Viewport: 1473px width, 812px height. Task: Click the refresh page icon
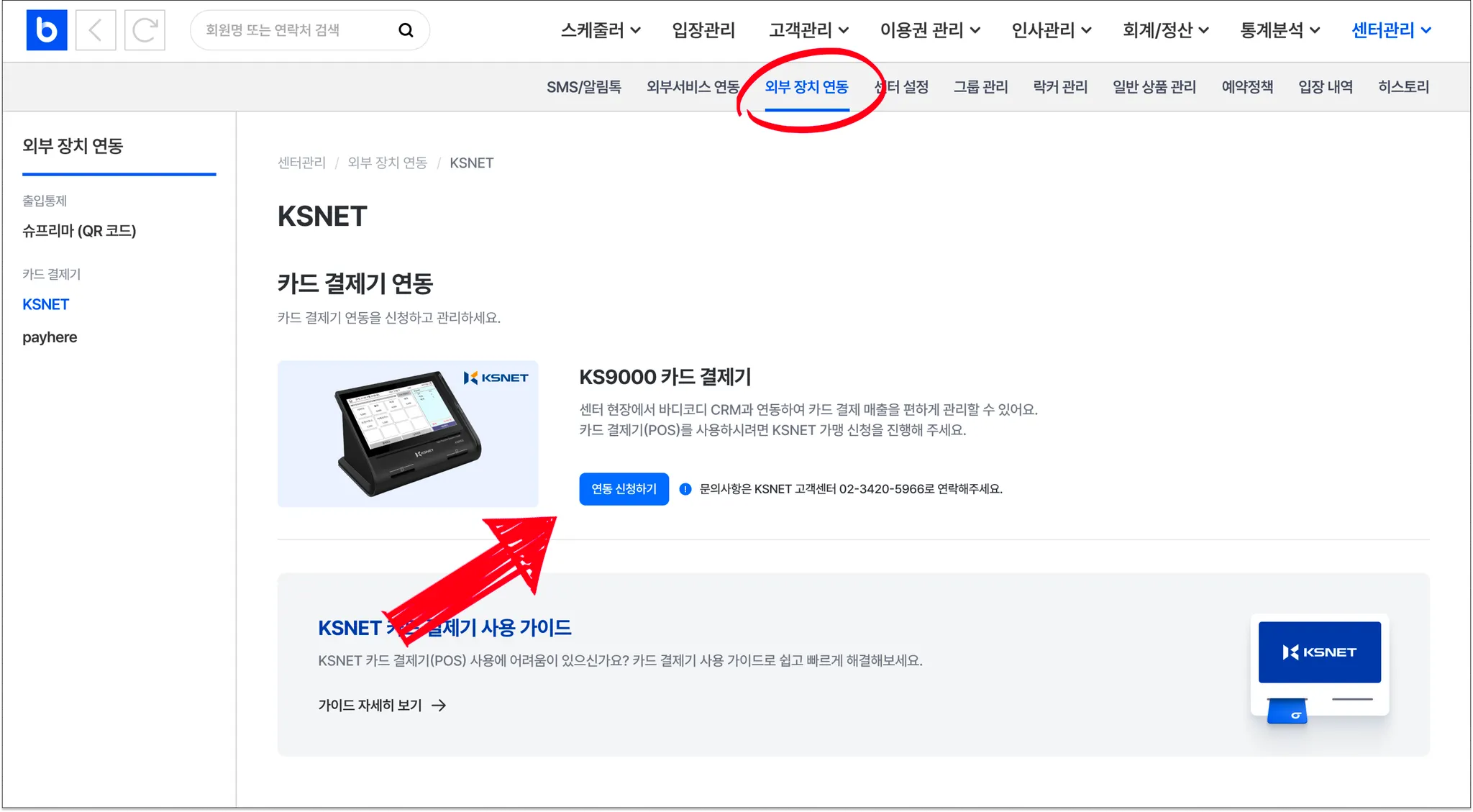tap(145, 30)
